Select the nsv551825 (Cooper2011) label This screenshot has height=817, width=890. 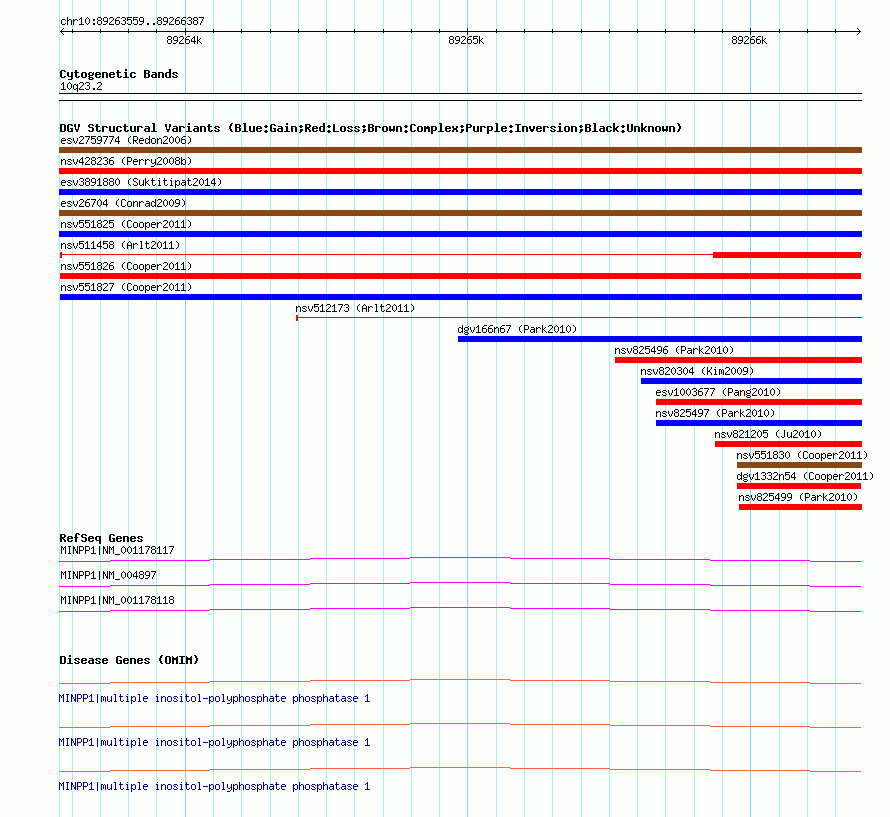click(126, 224)
